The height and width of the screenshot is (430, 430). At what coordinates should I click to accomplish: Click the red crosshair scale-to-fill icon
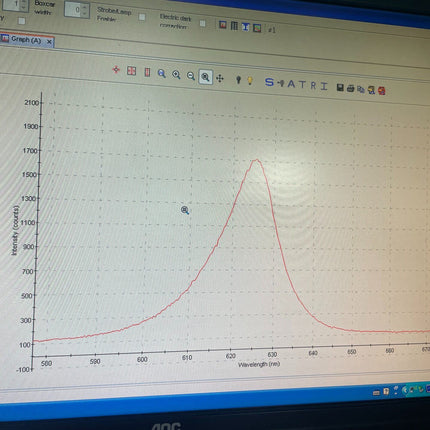tap(116, 69)
